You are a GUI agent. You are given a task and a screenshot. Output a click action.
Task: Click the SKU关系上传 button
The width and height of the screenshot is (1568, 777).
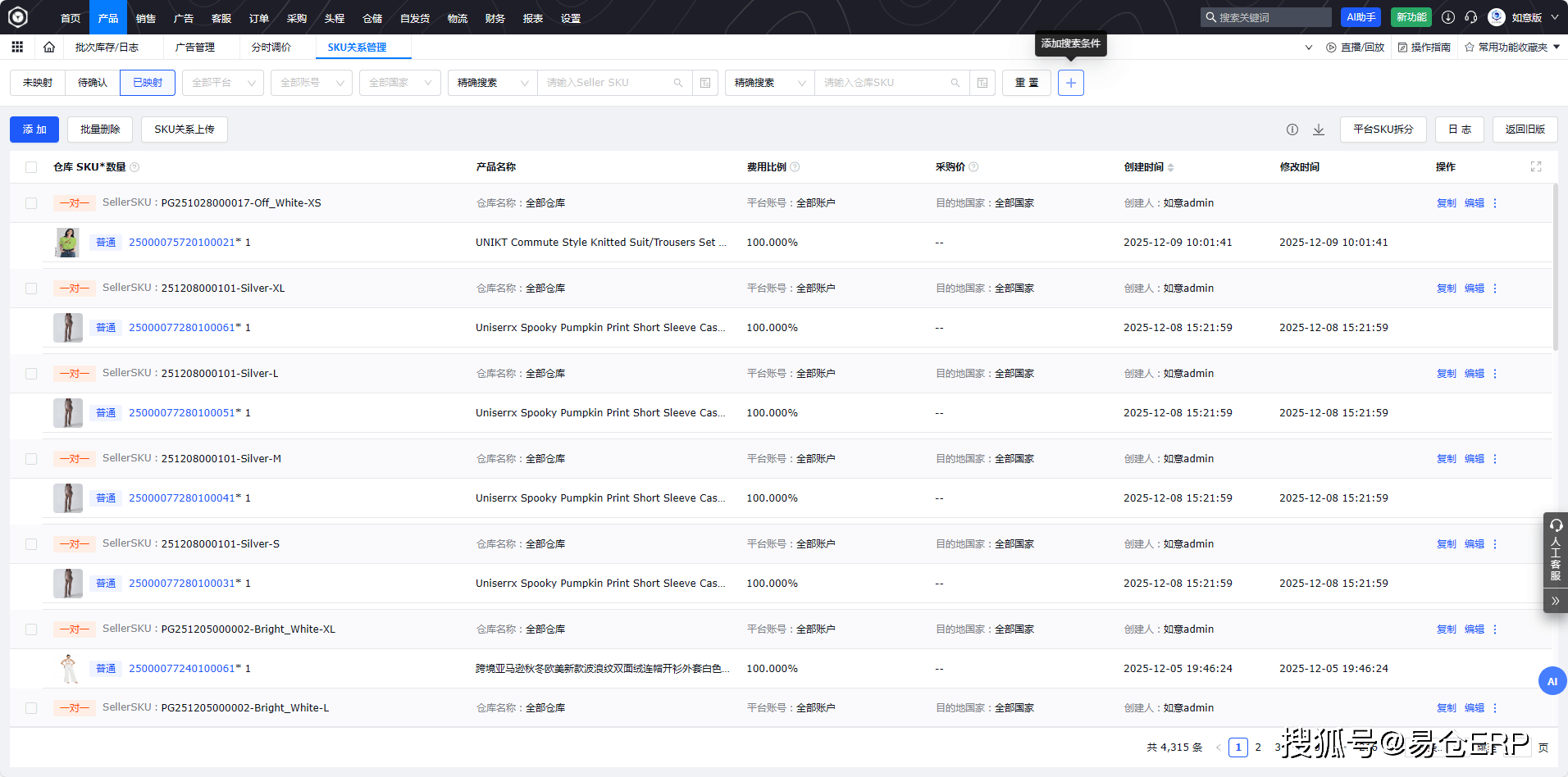click(184, 129)
